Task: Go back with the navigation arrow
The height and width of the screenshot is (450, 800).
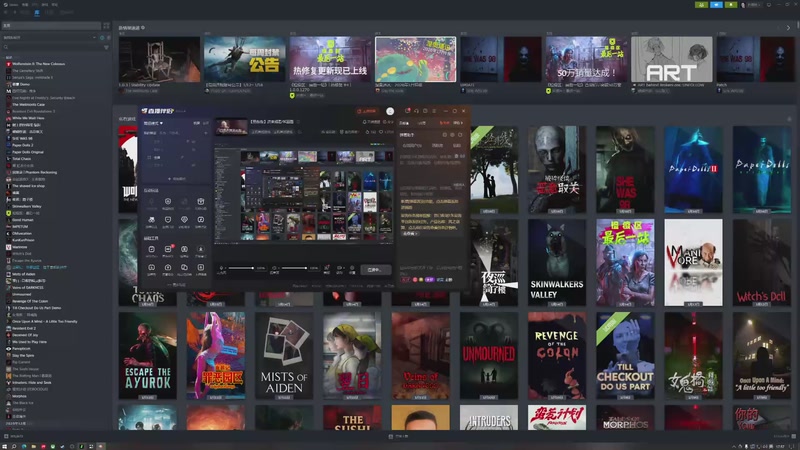Action: [6, 12]
